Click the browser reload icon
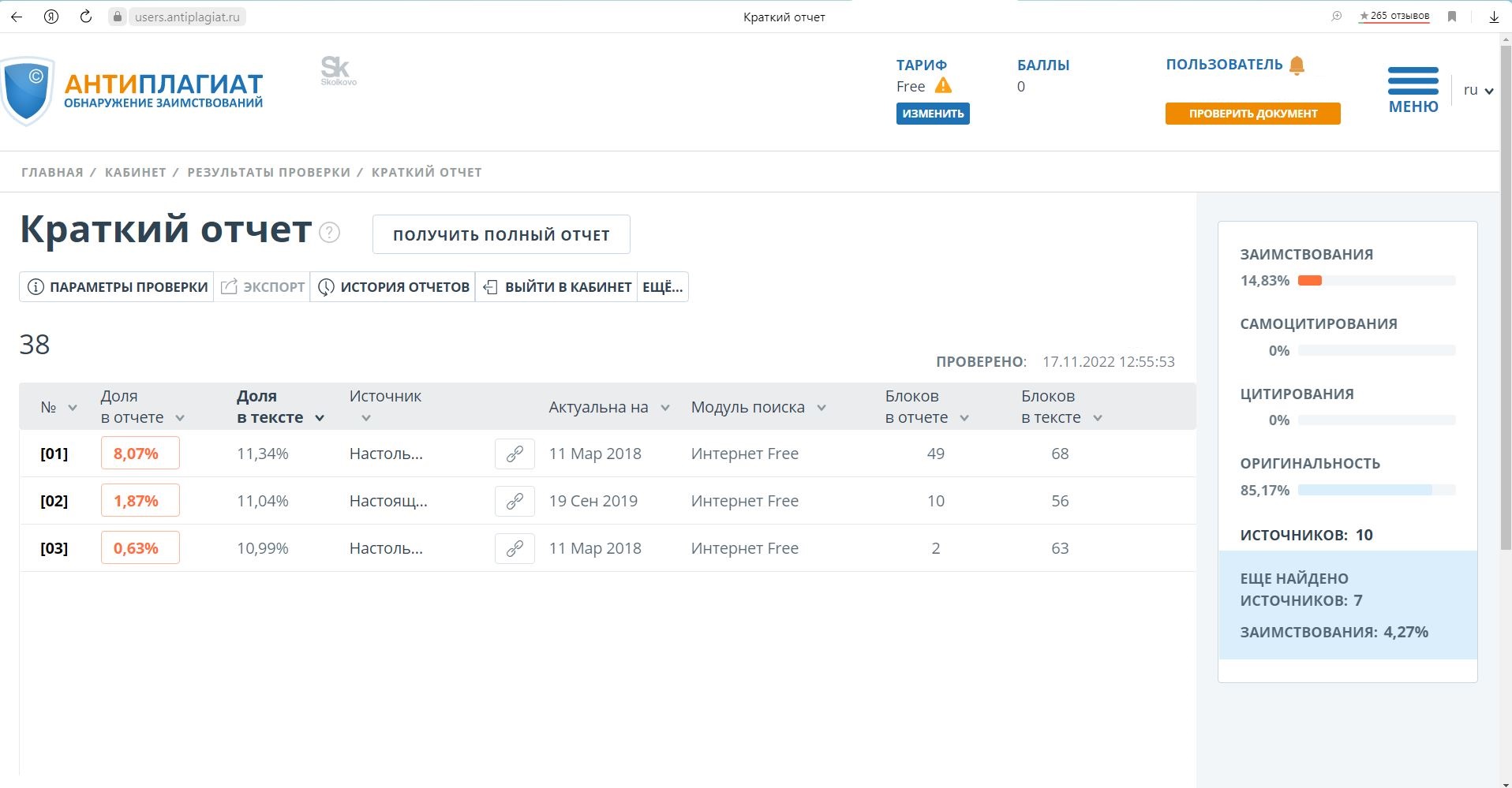The width and height of the screenshot is (1512, 788). [86, 17]
